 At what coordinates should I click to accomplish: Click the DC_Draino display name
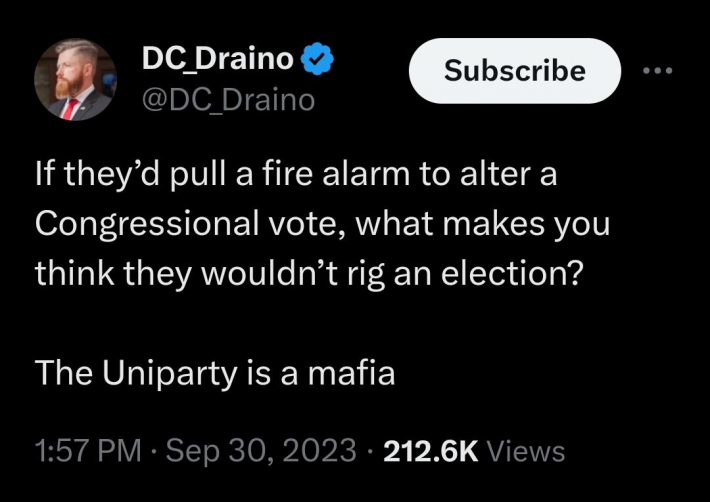[217, 61]
